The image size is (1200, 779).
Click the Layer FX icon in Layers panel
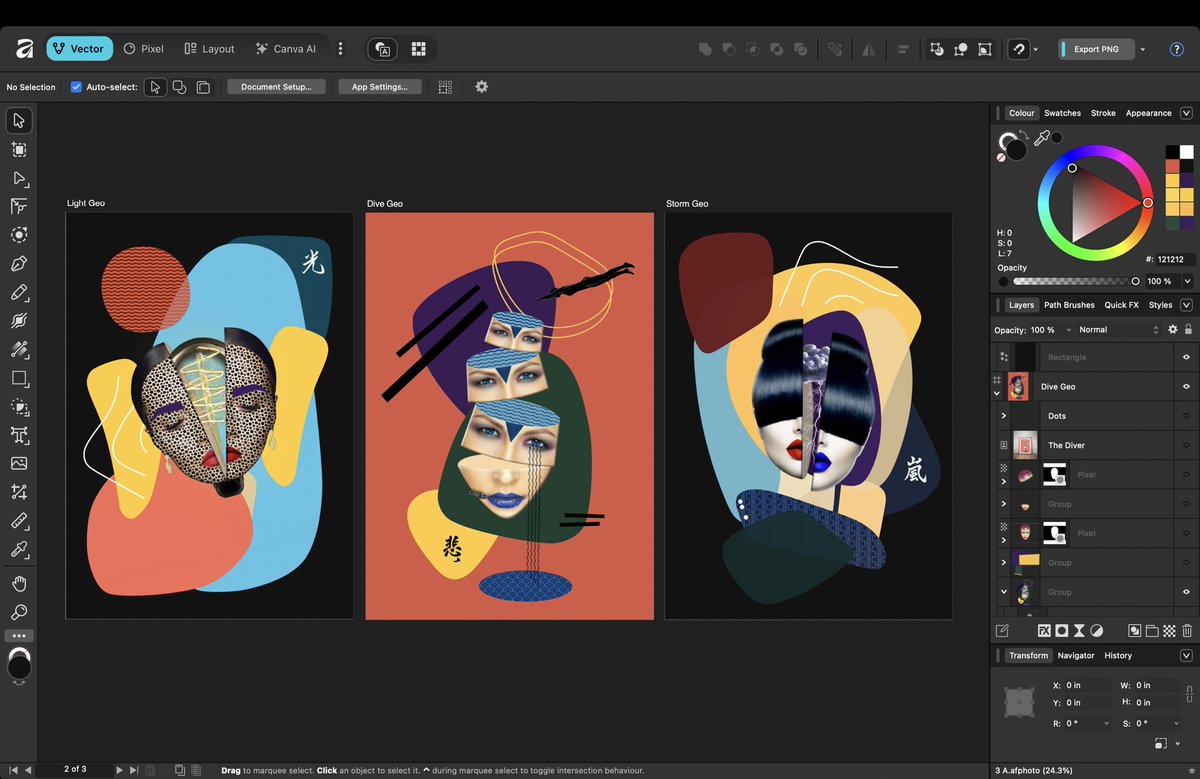tap(1044, 631)
